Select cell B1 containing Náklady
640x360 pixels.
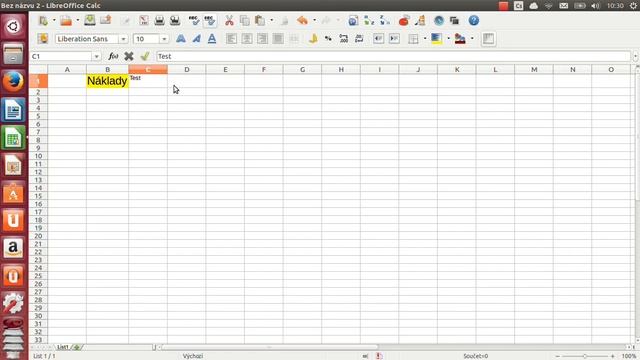107,81
